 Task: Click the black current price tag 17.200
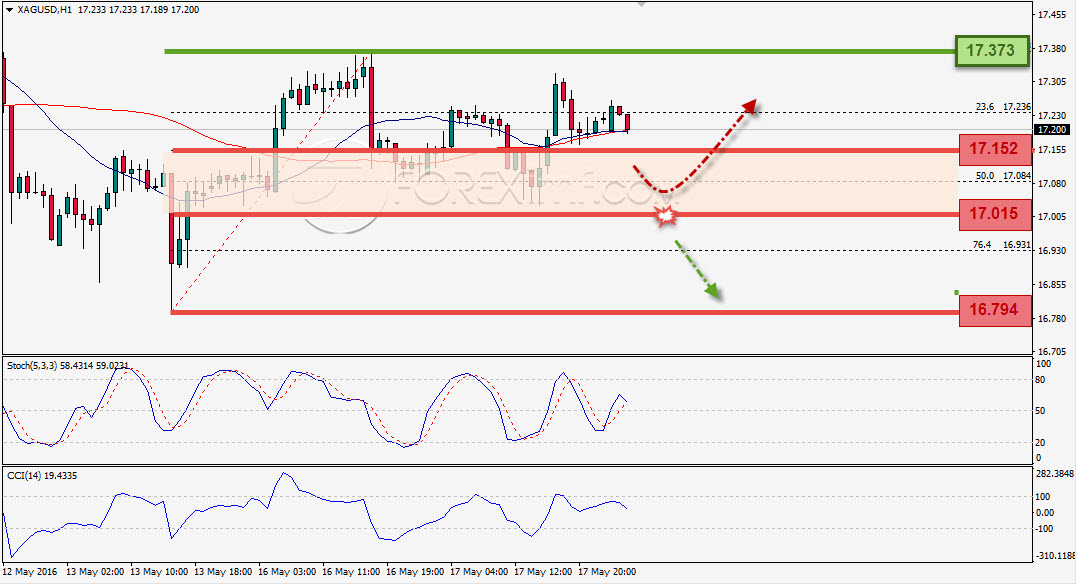(x=1051, y=129)
